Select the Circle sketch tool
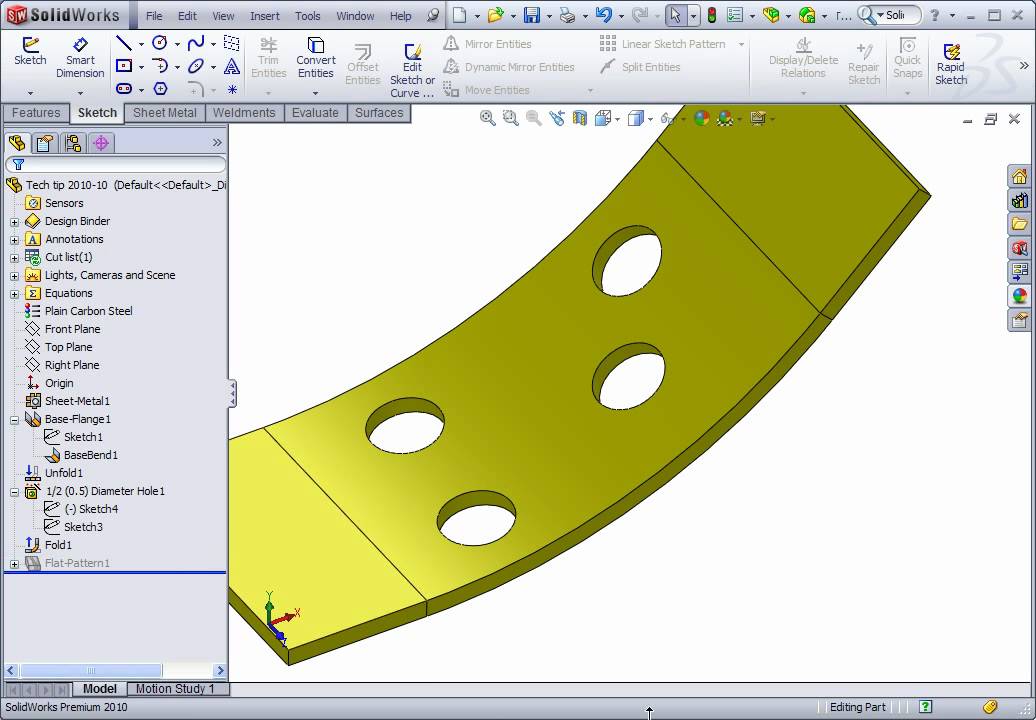This screenshot has height=720, width=1036. click(x=159, y=43)
